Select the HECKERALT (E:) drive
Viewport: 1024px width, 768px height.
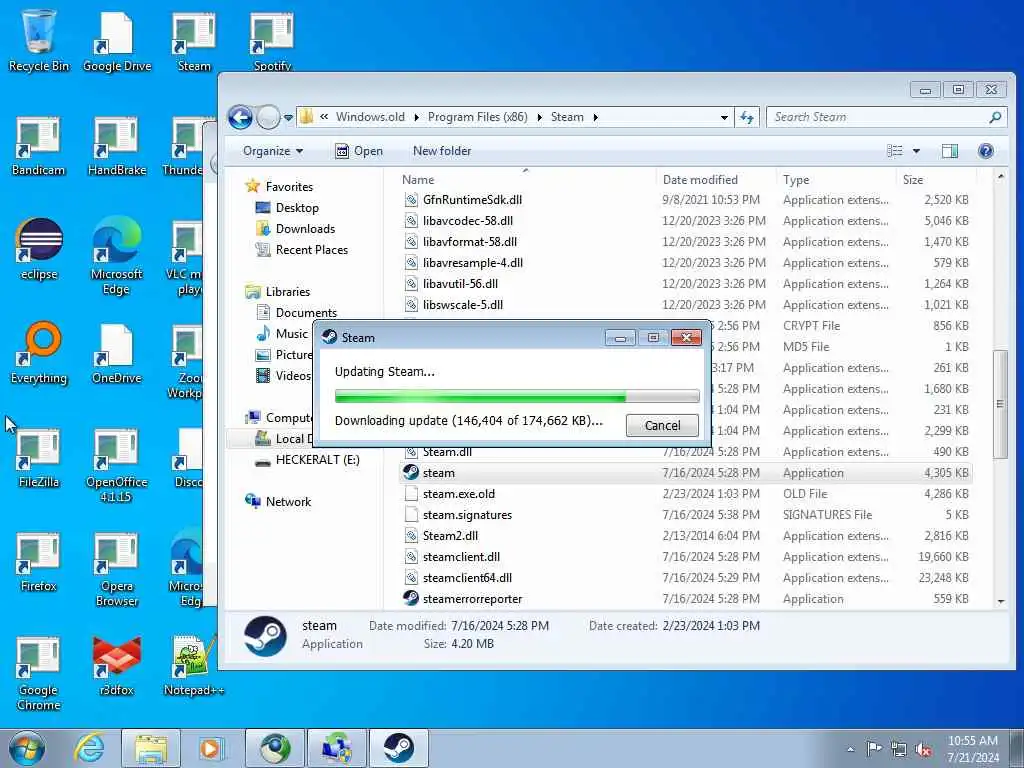(x=317, y=460)
